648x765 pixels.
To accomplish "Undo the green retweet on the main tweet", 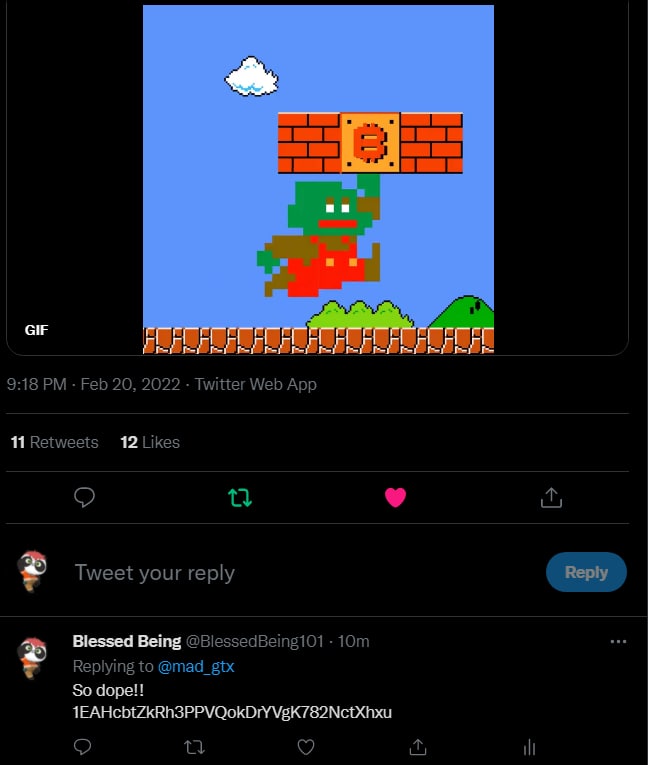I will (240, 497).
